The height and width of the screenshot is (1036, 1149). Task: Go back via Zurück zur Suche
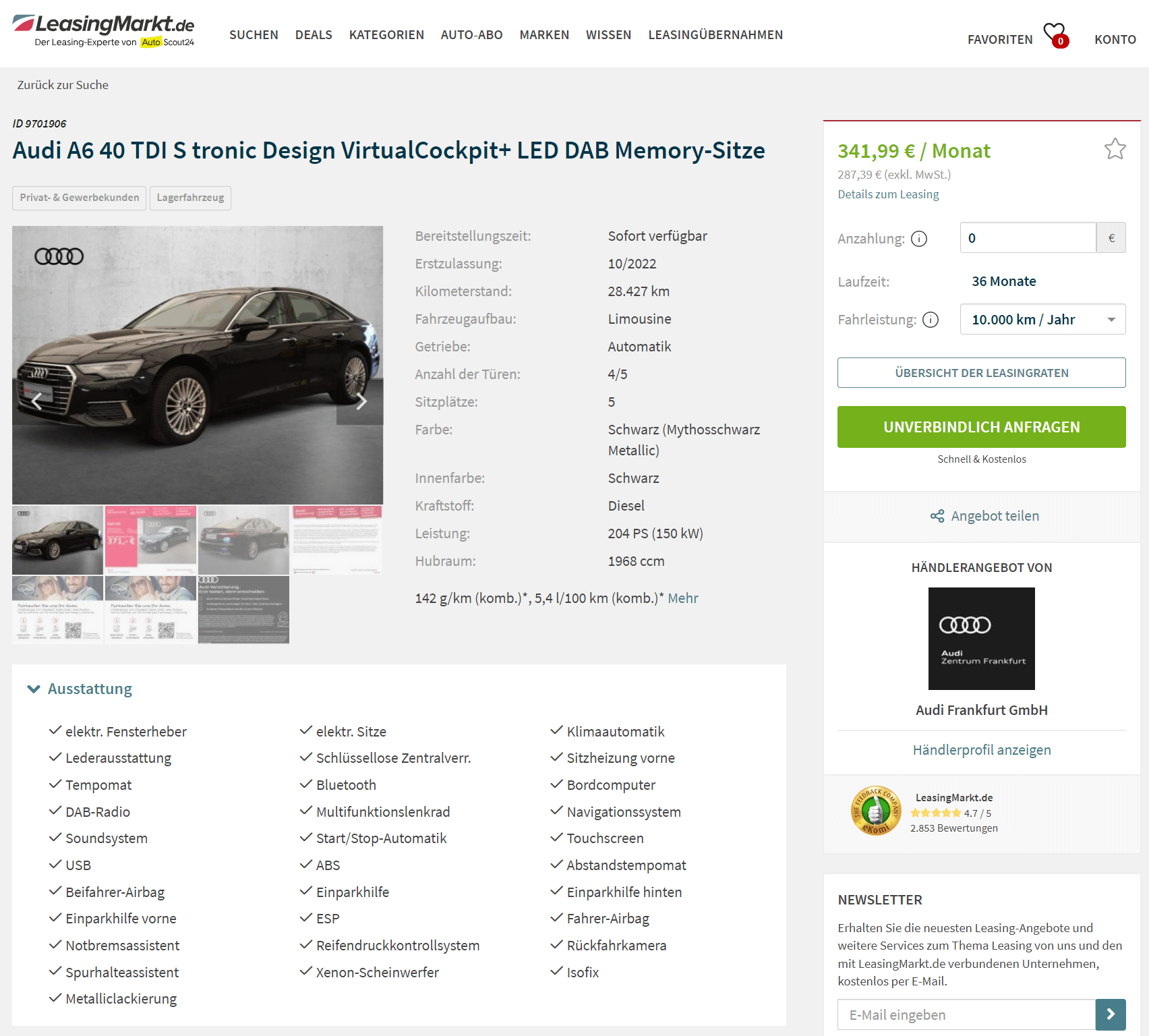coord(63,85)
